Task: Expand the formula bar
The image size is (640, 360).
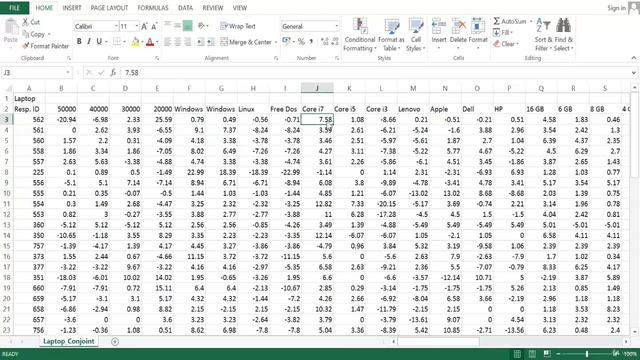Action: 633,73
